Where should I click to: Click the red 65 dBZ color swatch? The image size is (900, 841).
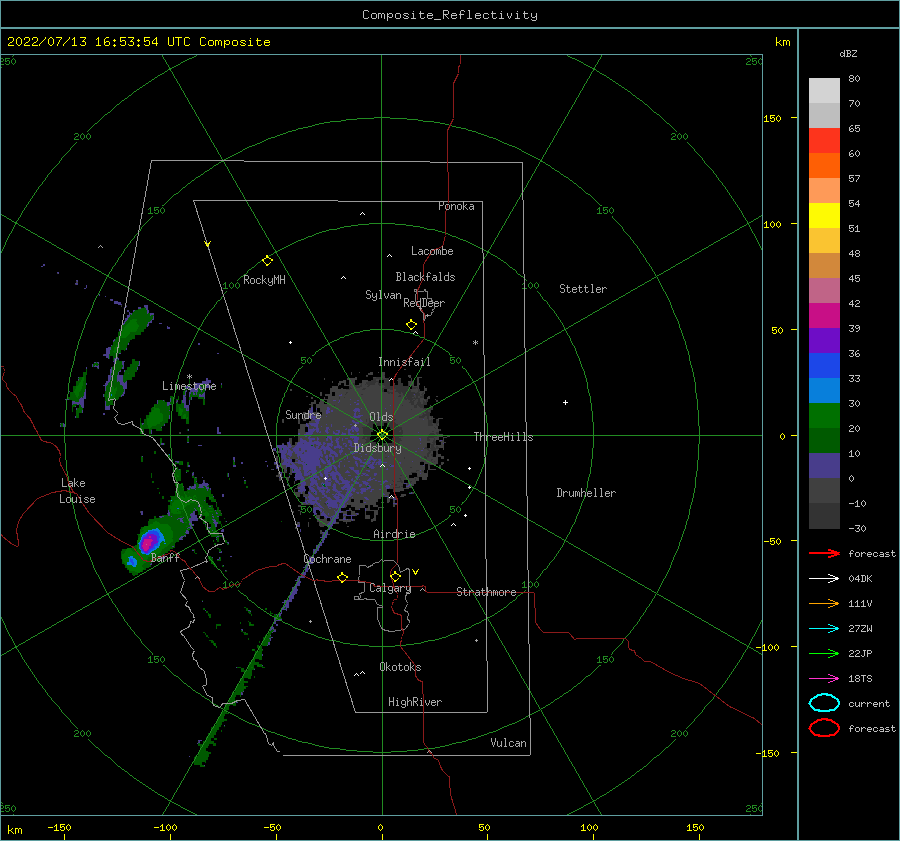[824, 140]
